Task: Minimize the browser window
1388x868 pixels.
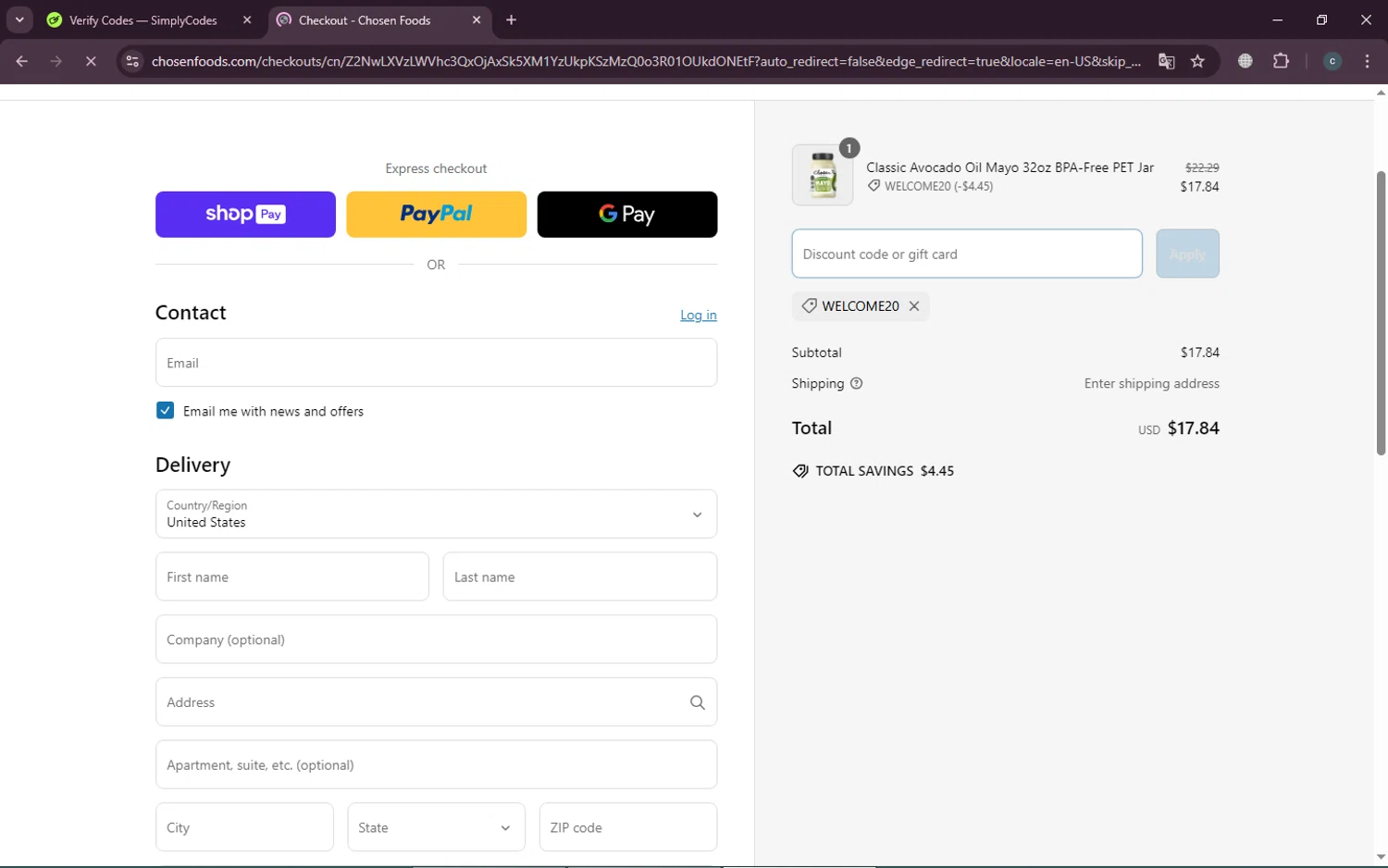Action: [1277, 20]
